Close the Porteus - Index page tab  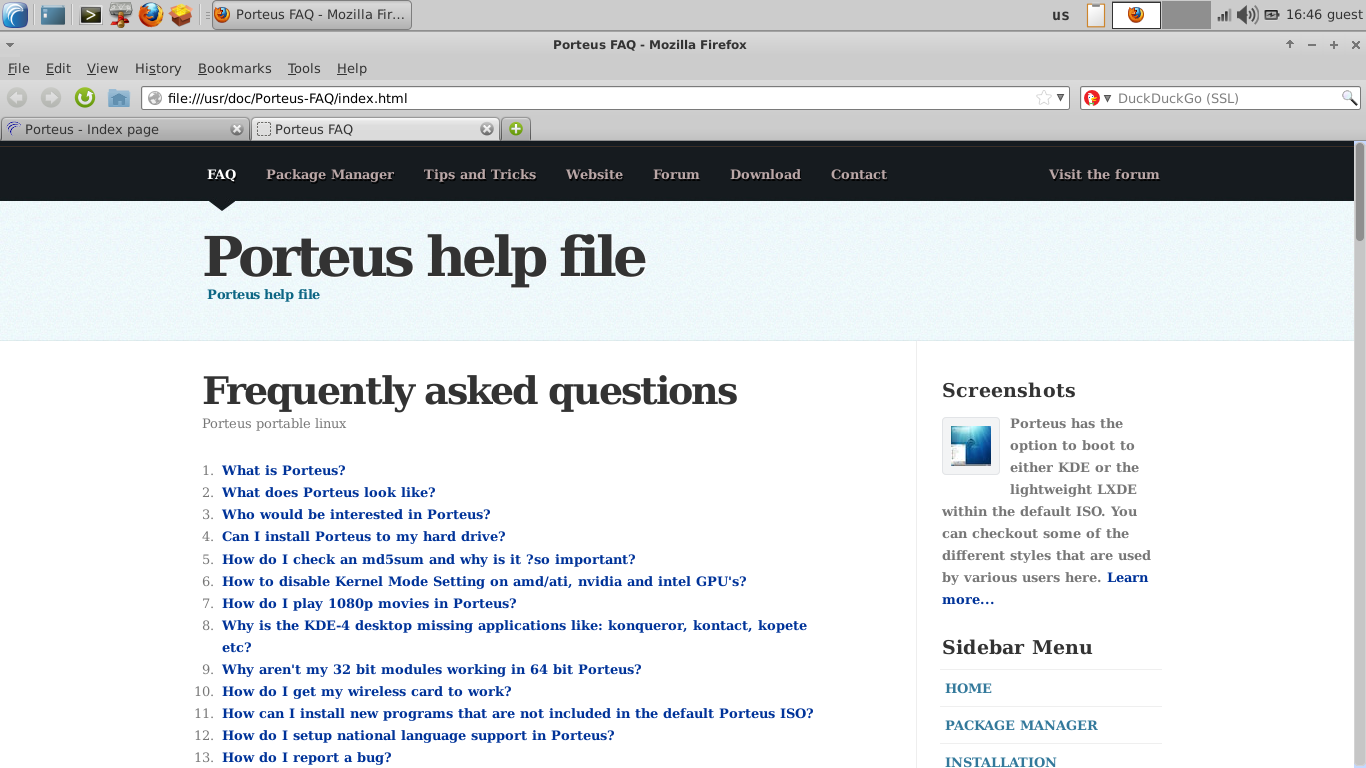click(237, 129)
